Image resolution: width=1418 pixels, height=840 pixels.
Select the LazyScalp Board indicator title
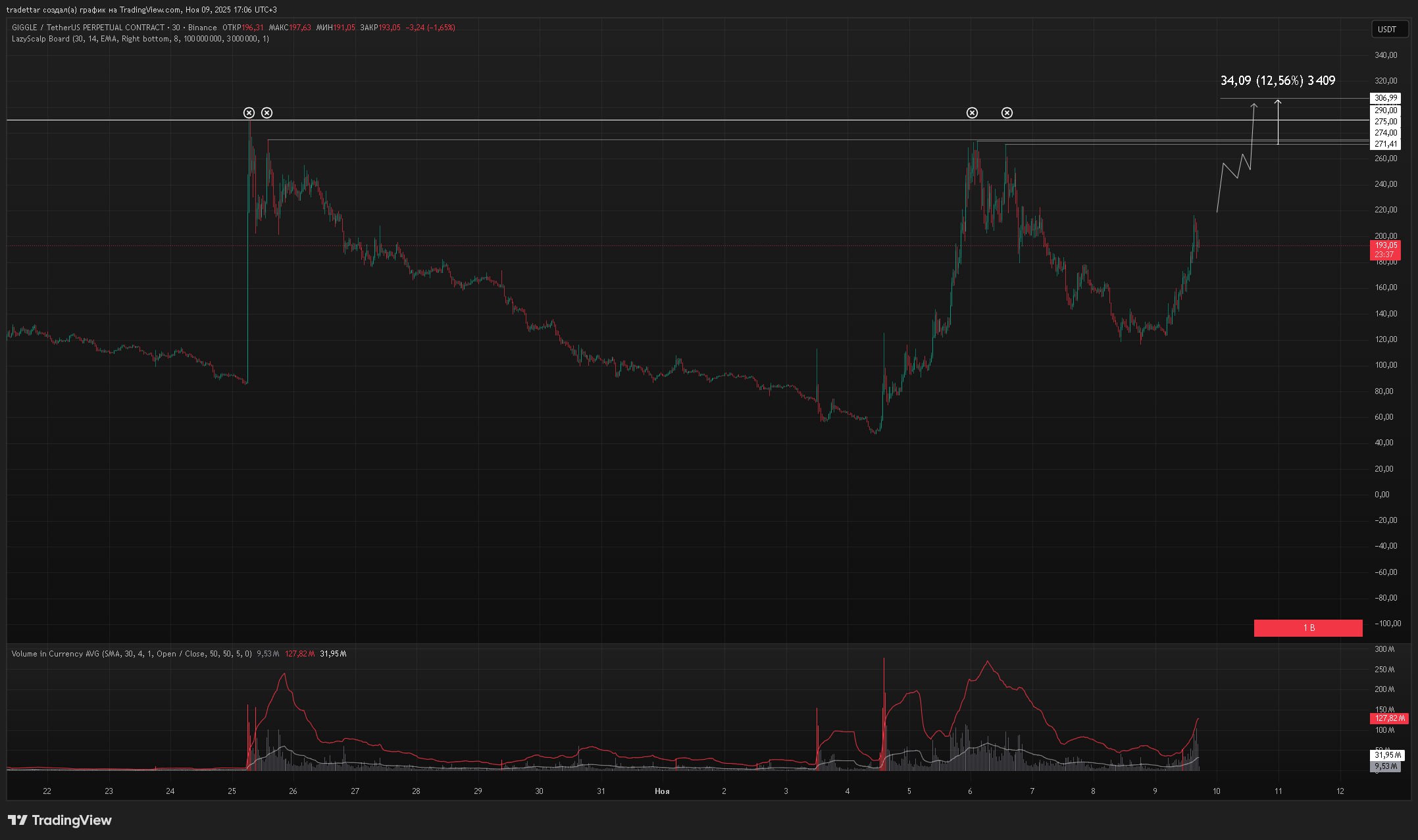coord(41,39)
